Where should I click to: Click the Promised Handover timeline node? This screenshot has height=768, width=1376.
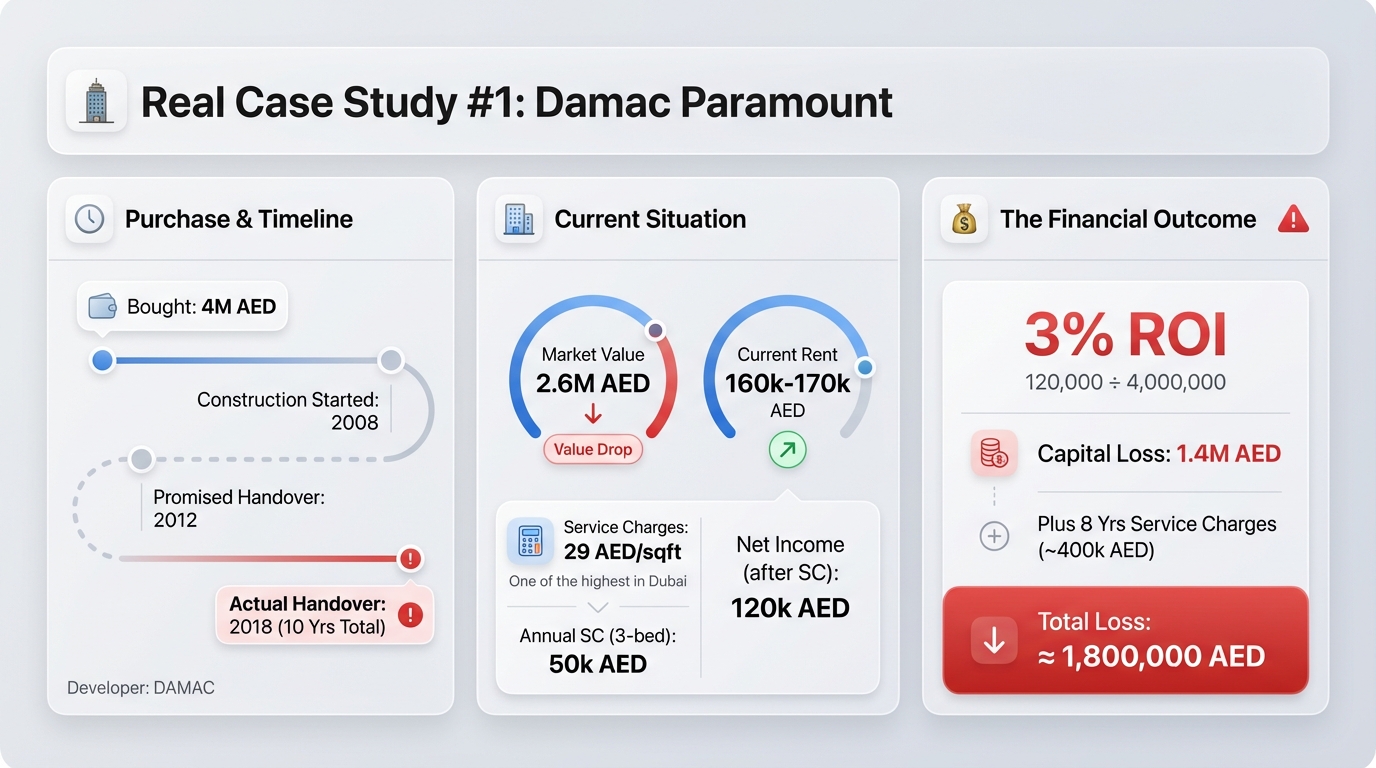[x=141, y=459]
